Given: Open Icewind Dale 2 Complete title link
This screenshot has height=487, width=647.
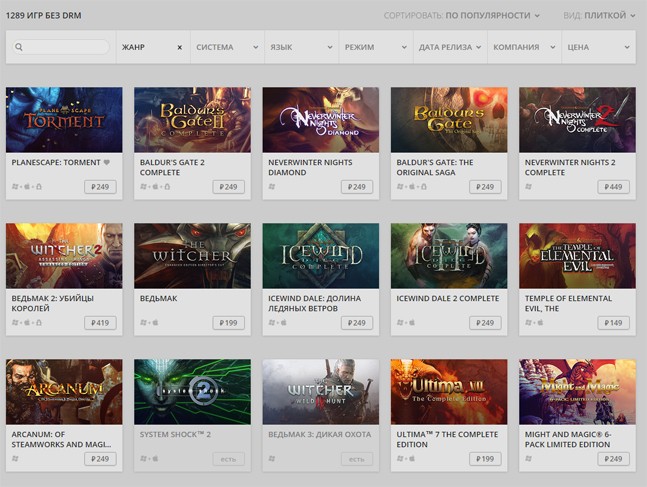Looking at the screenshot, I should tap(448, 298).
